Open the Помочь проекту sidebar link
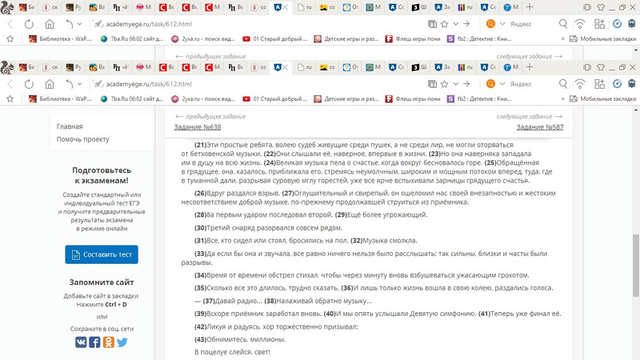The height and width of the screenshot is (360, 640). tap(83, 139)
